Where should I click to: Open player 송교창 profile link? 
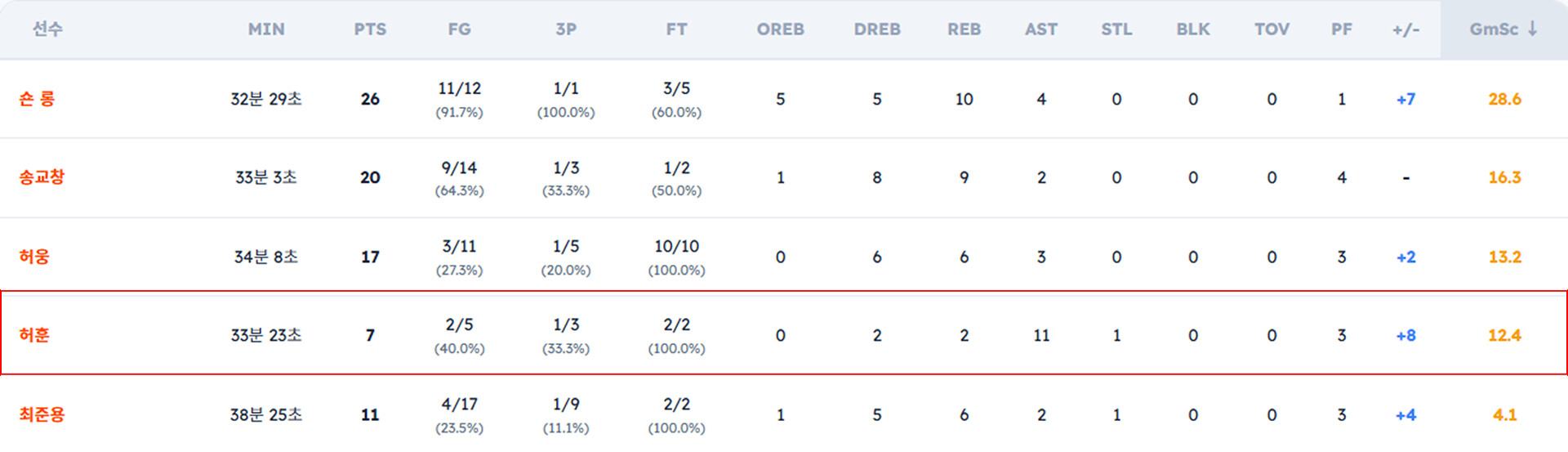pos(42,177)
